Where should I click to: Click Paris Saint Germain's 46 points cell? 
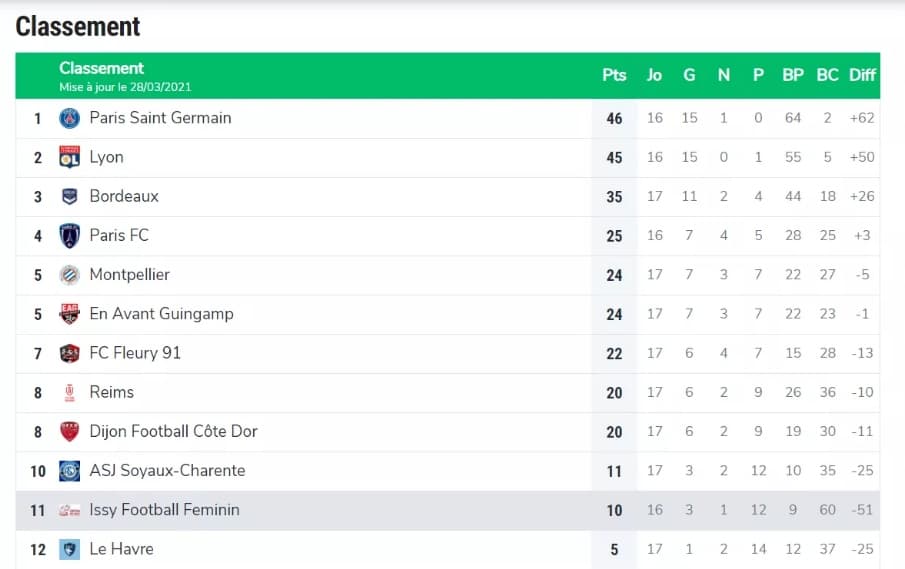coord(614,118)
